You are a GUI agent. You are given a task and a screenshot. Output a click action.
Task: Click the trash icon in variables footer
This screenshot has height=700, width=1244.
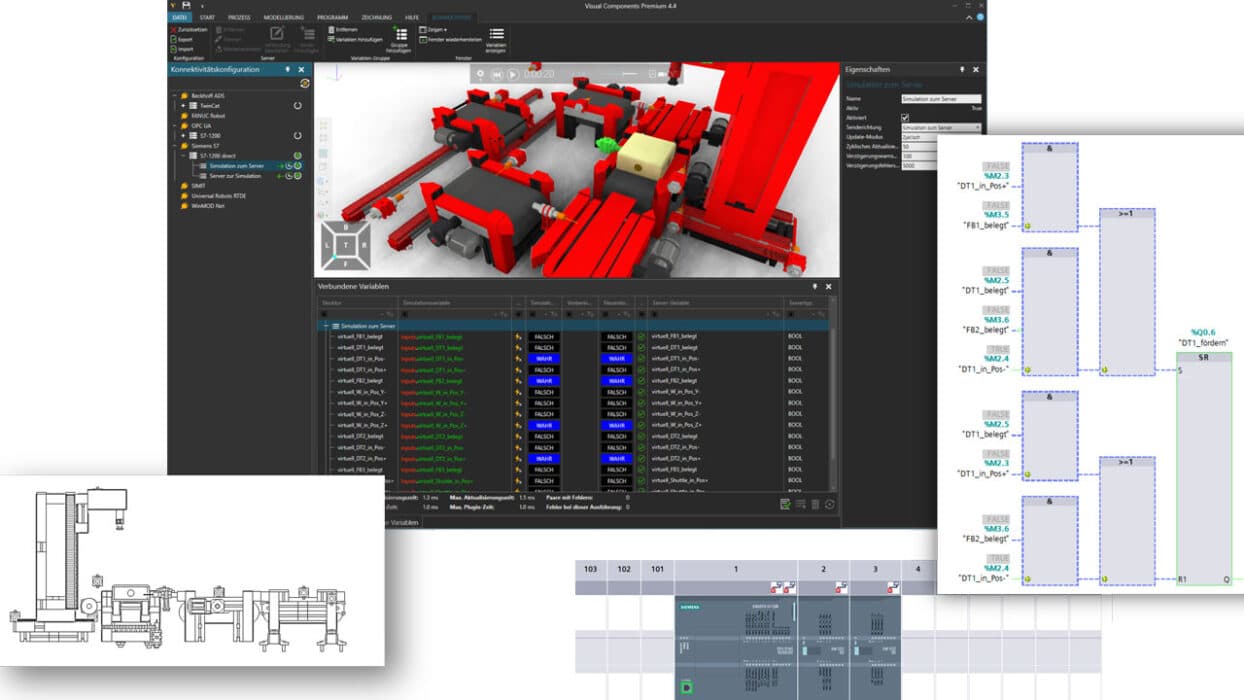[x=815, y=505]
